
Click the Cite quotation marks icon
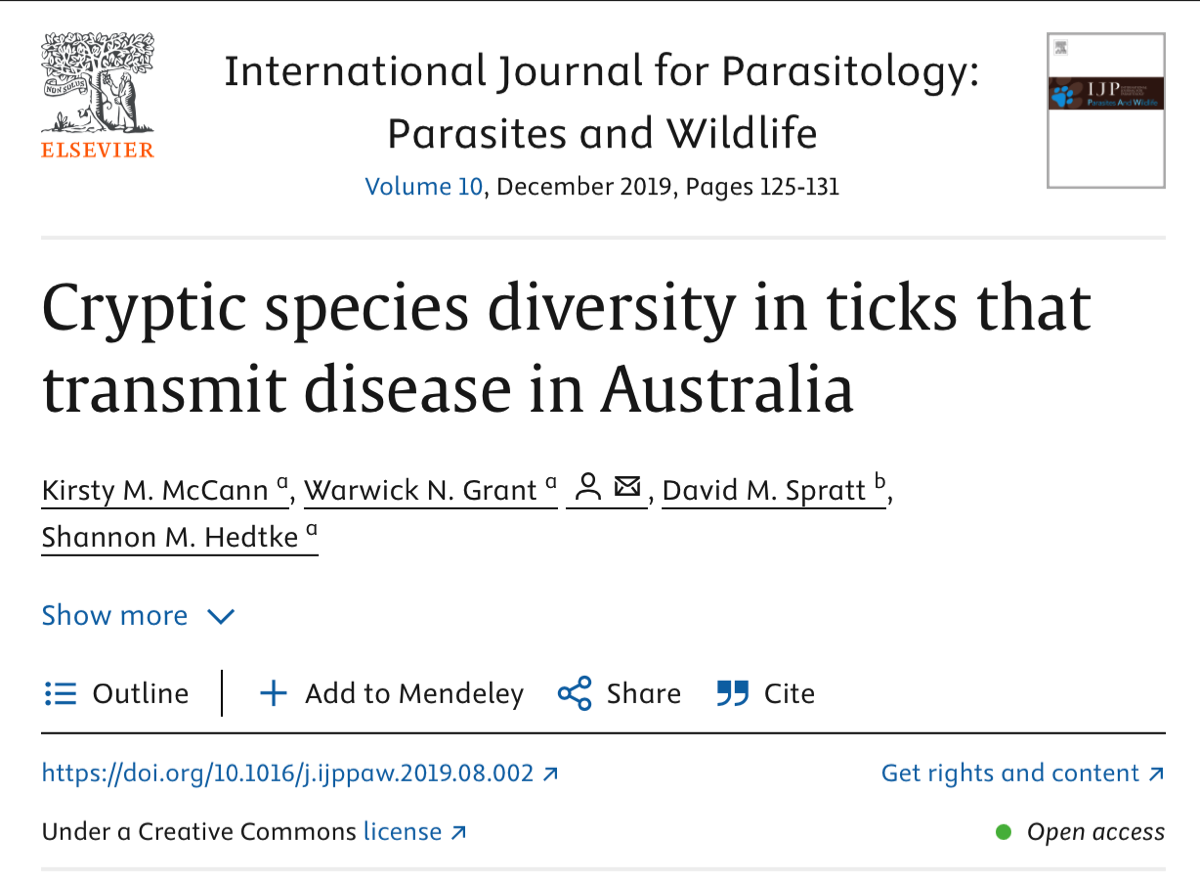coord(733,694)
